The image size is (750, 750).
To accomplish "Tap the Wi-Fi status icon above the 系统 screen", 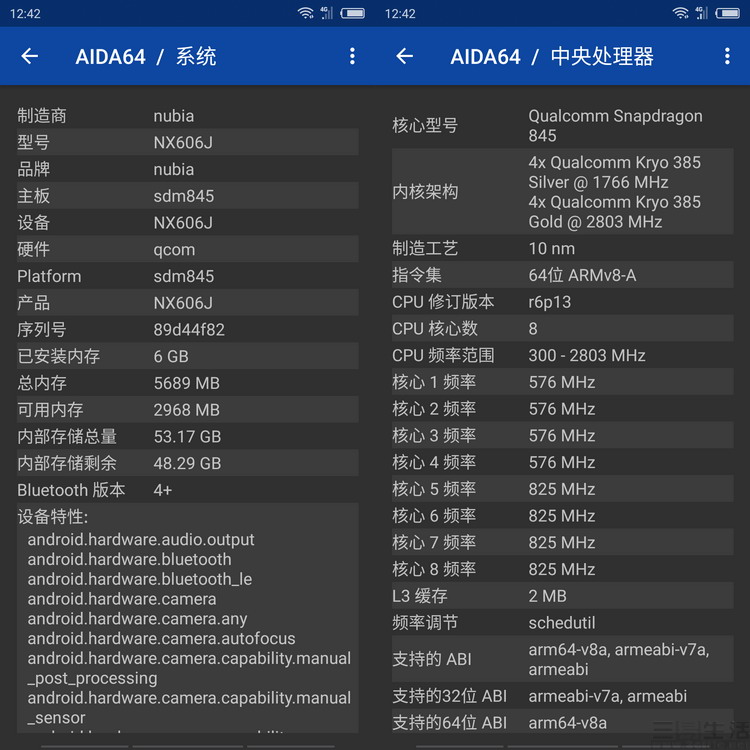I will point(305,13).
